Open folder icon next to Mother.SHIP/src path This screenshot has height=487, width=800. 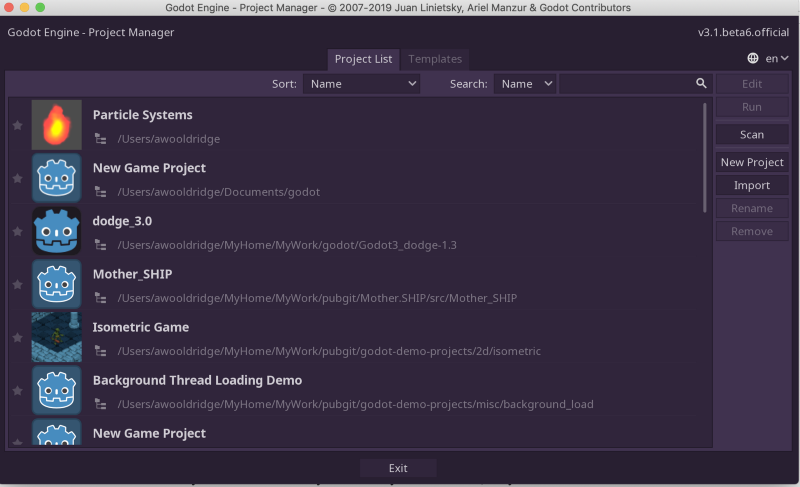(101, 298)
